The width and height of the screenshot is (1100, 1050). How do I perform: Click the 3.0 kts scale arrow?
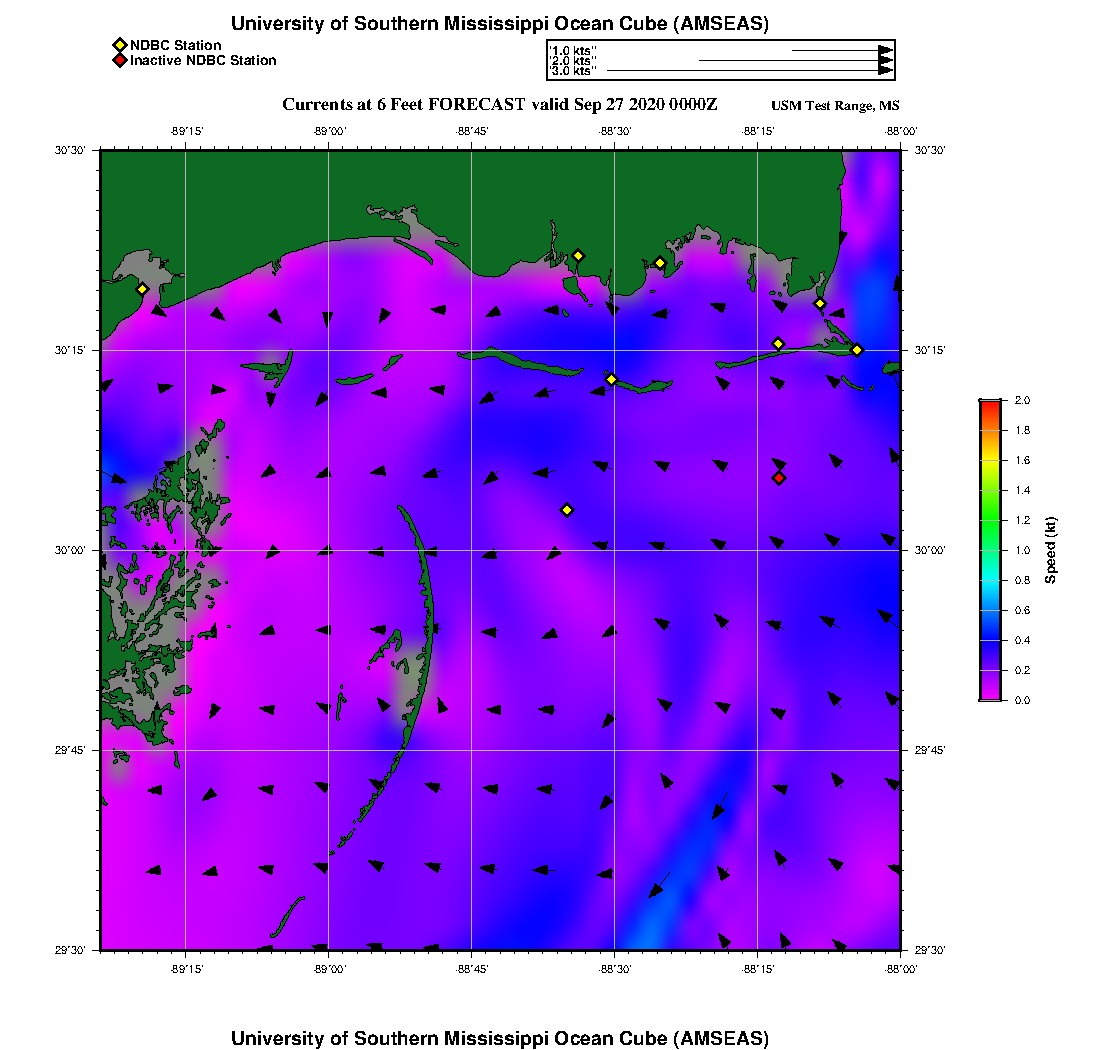749,71
